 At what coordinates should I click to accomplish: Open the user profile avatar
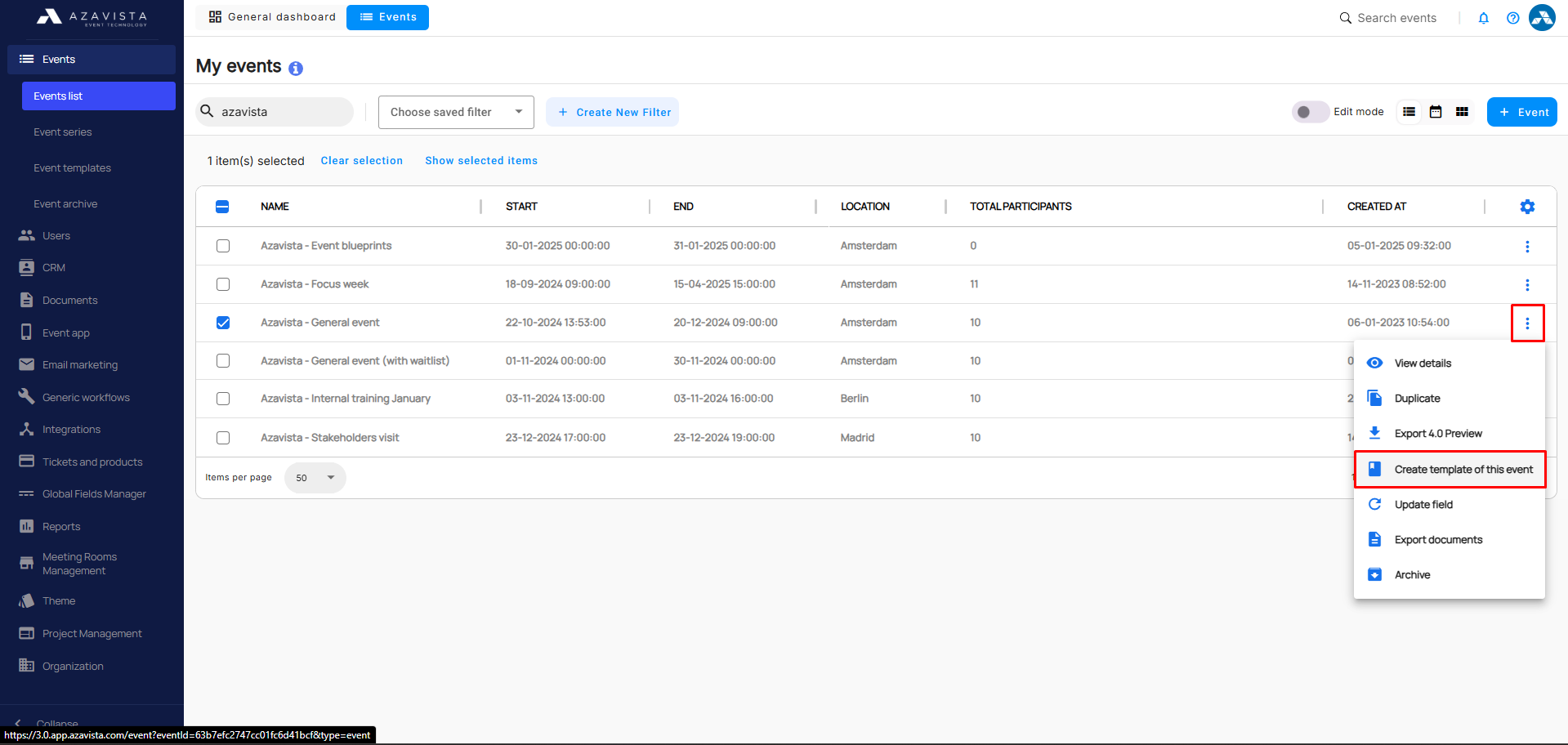coord(1542,17)
